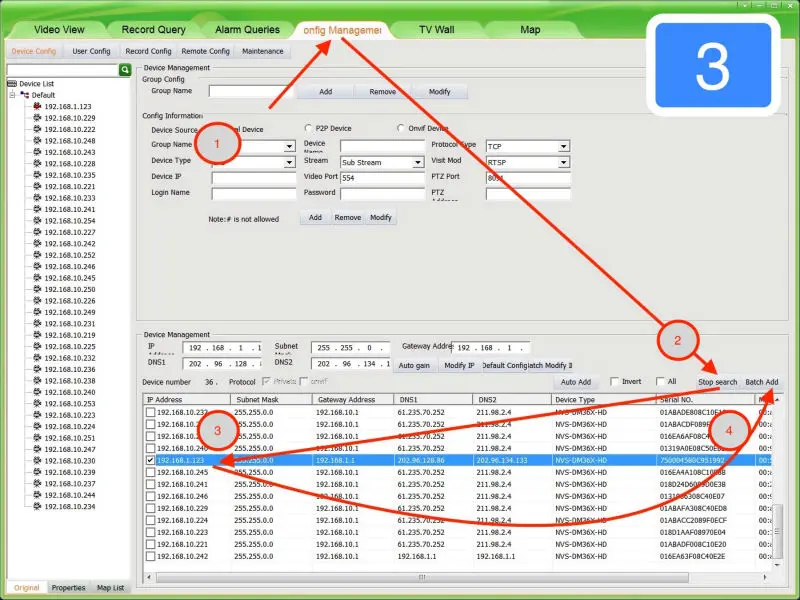Click the table horizontal scrollbar thumb

(x=422, y=577)
